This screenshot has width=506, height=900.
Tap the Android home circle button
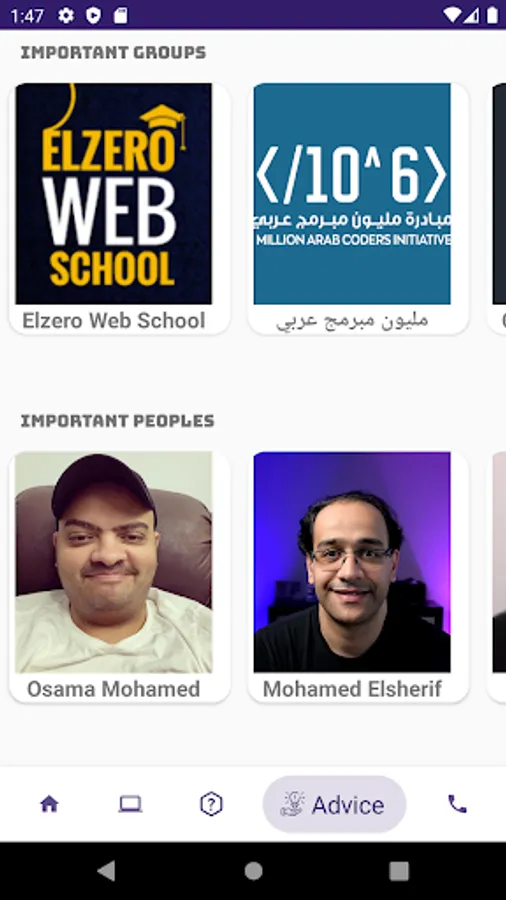click(x=253, y=871)
